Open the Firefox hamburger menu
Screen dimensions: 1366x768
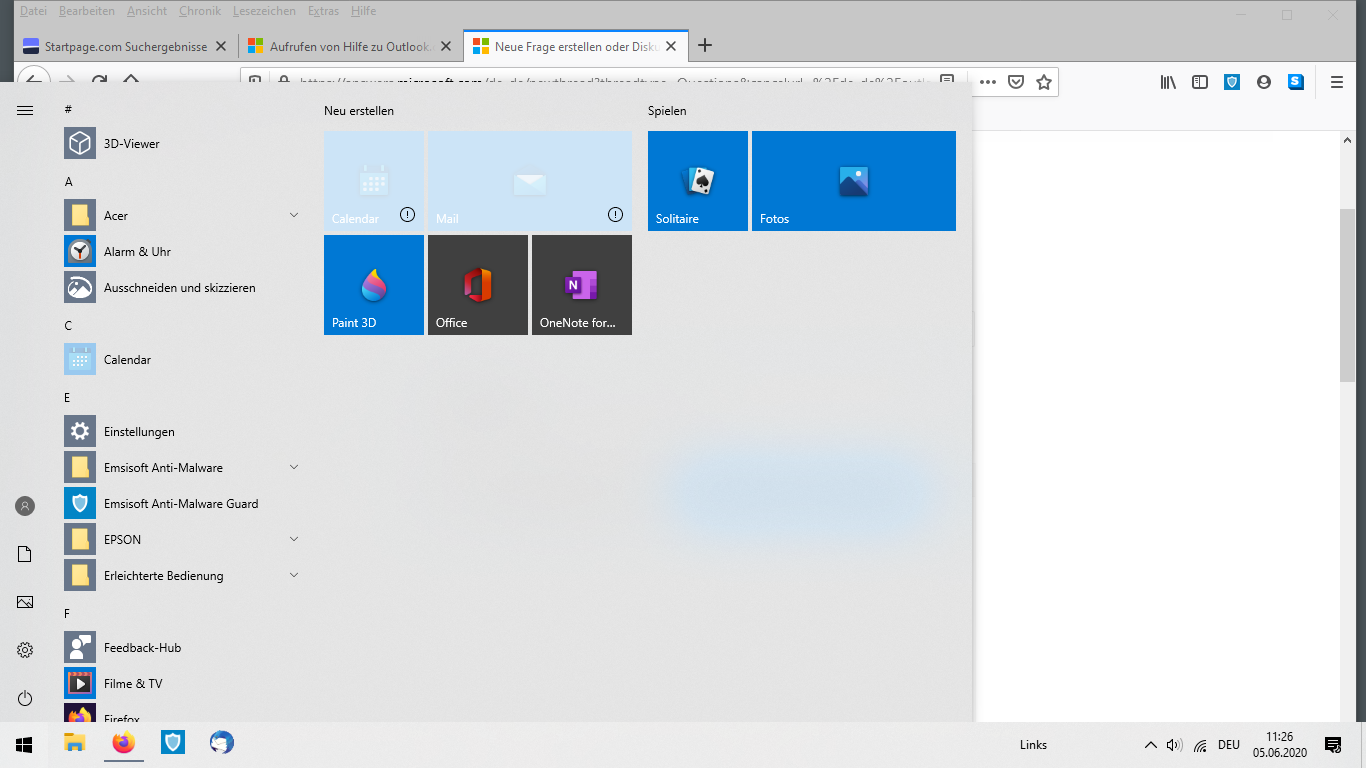click(1337, 82)
